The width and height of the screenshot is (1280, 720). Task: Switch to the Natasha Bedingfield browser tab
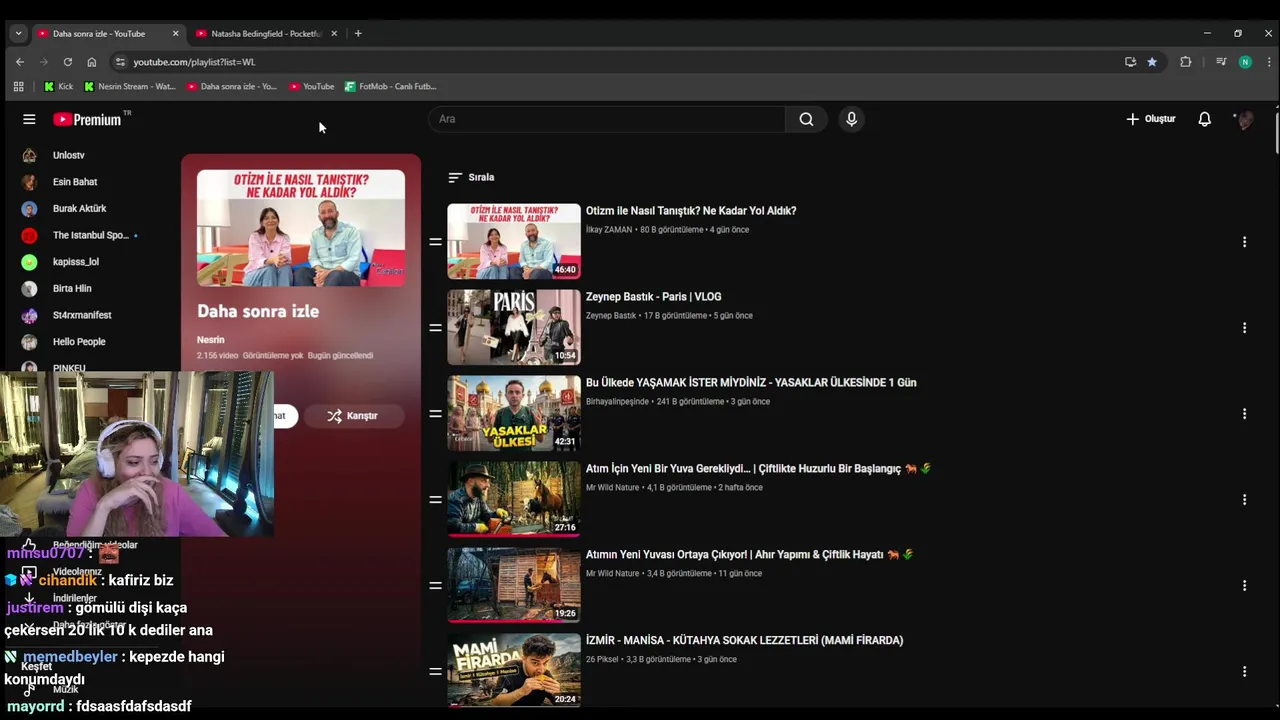click(265, 34)
